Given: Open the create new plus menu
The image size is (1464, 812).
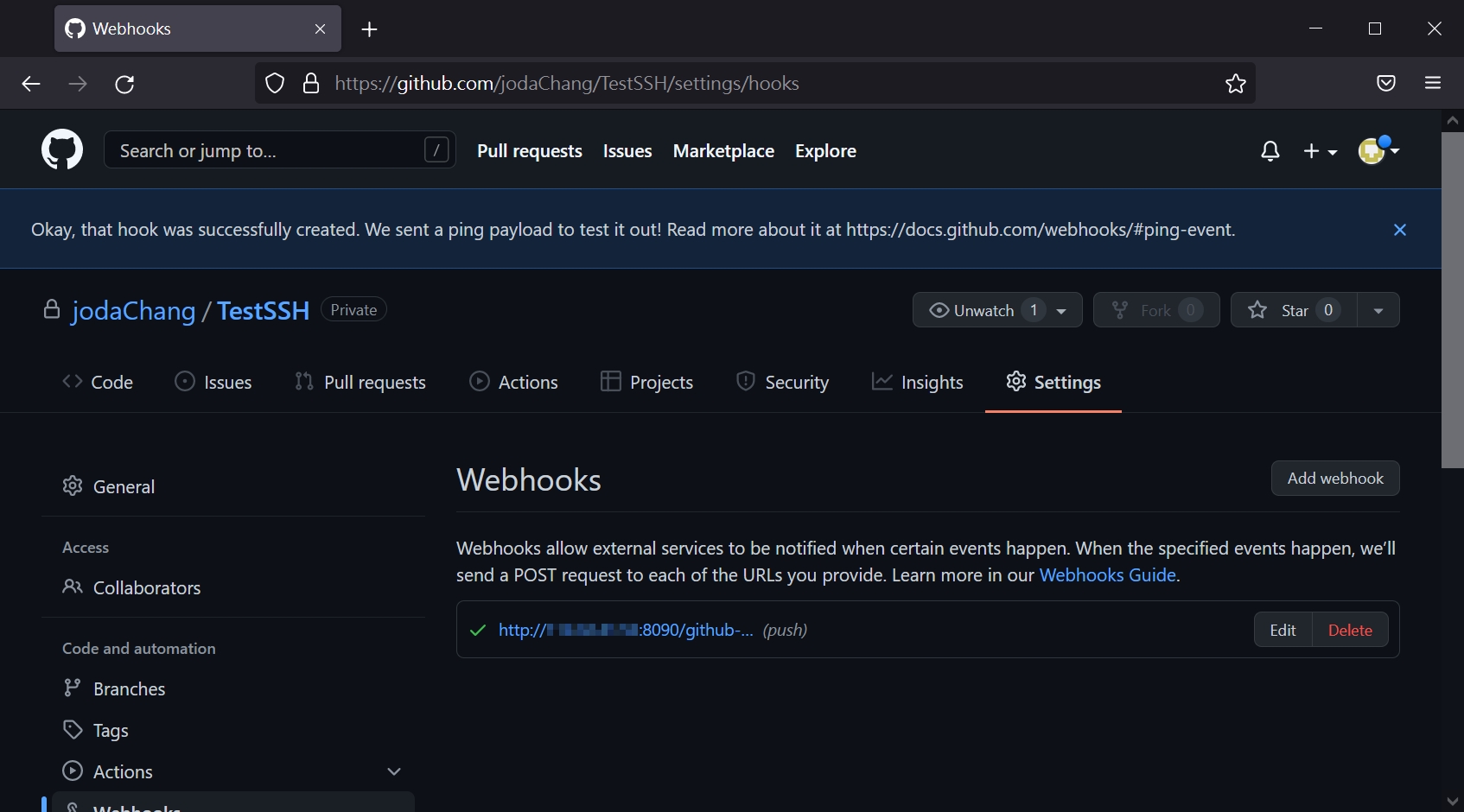Looking at the screenshot, I should pyautogui.click(x=1320, y=151).
